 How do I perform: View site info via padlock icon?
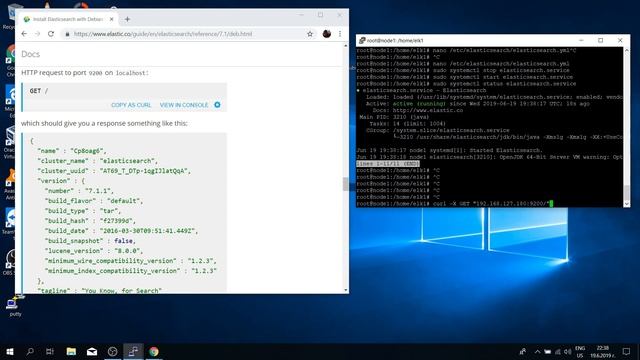pos(67,34)
